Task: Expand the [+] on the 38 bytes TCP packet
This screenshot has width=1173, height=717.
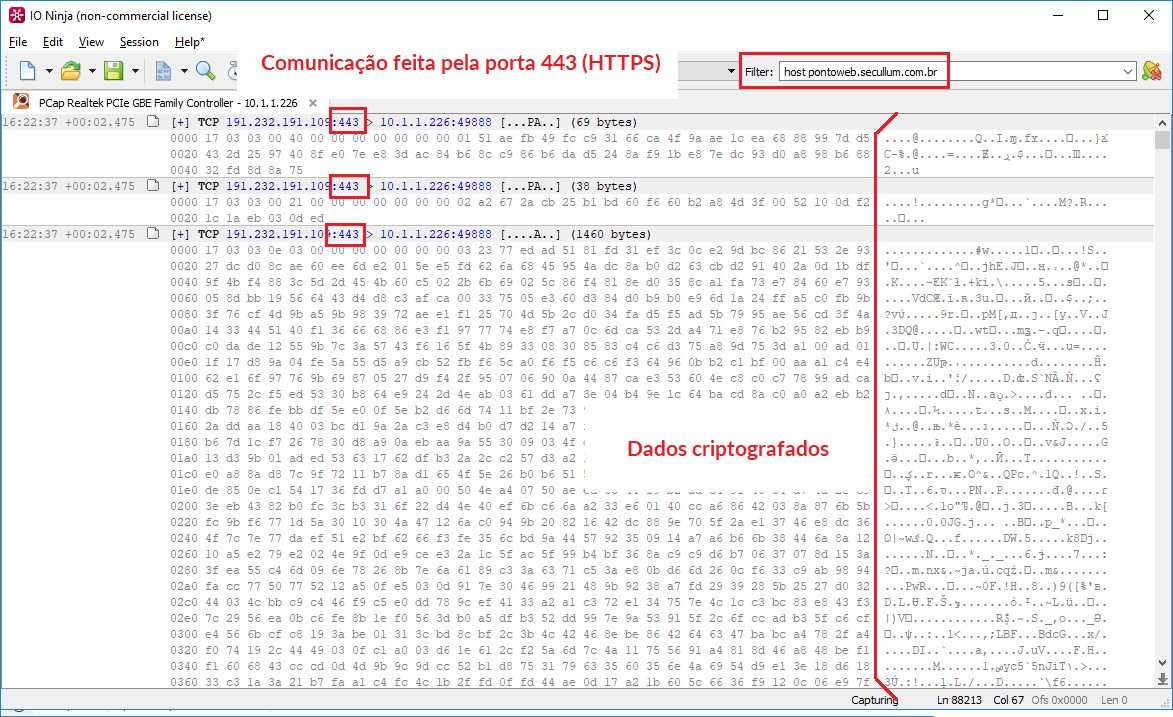Action: pyautogui.click(x=181, y=186)
